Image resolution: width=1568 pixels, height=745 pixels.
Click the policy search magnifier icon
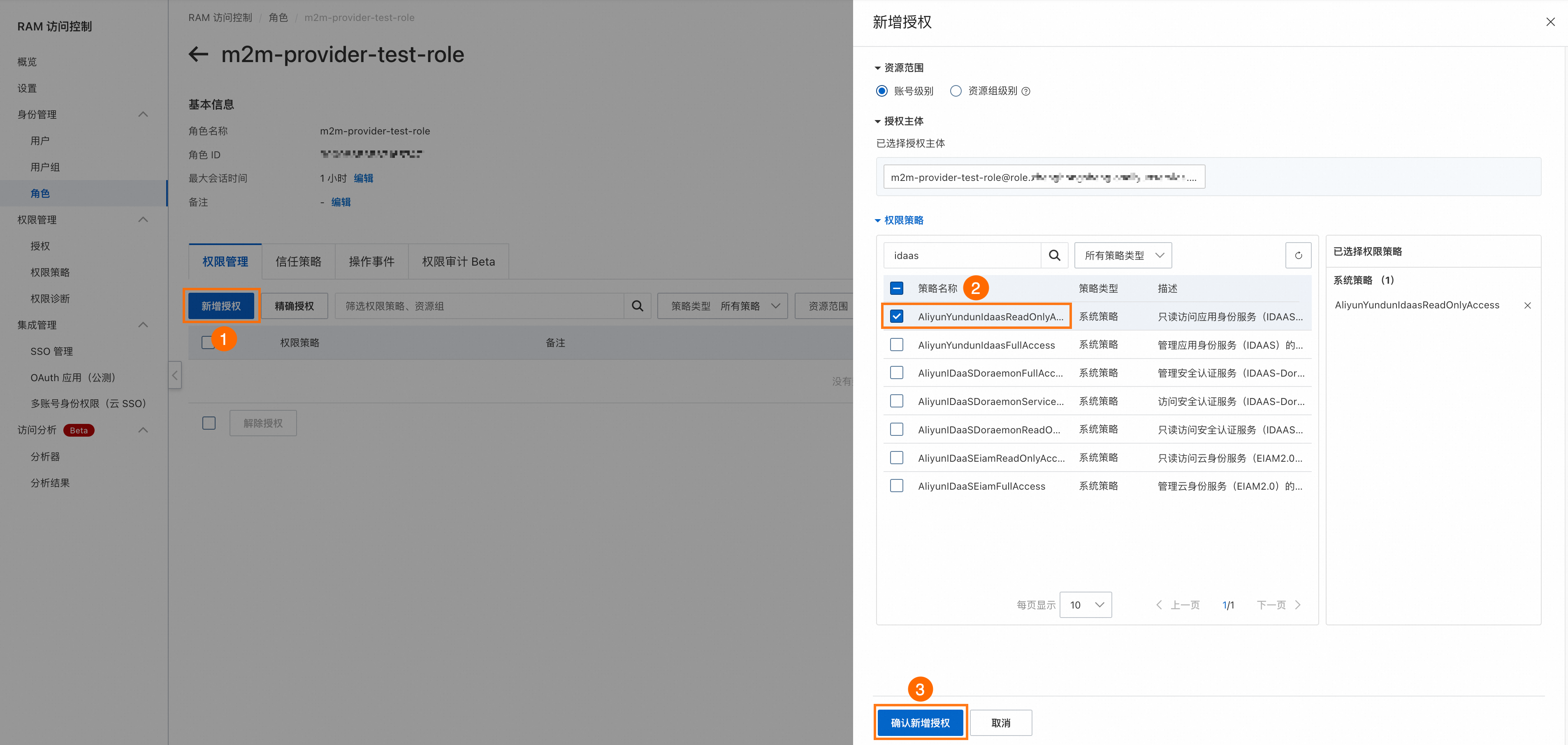click(1054, 256)
